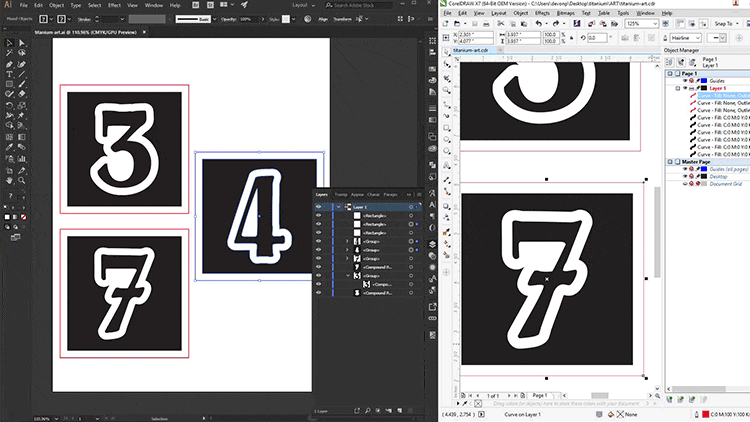Open the Illustrator Object menu
This screenshot has width=750, height=422.
click(56, 5)
